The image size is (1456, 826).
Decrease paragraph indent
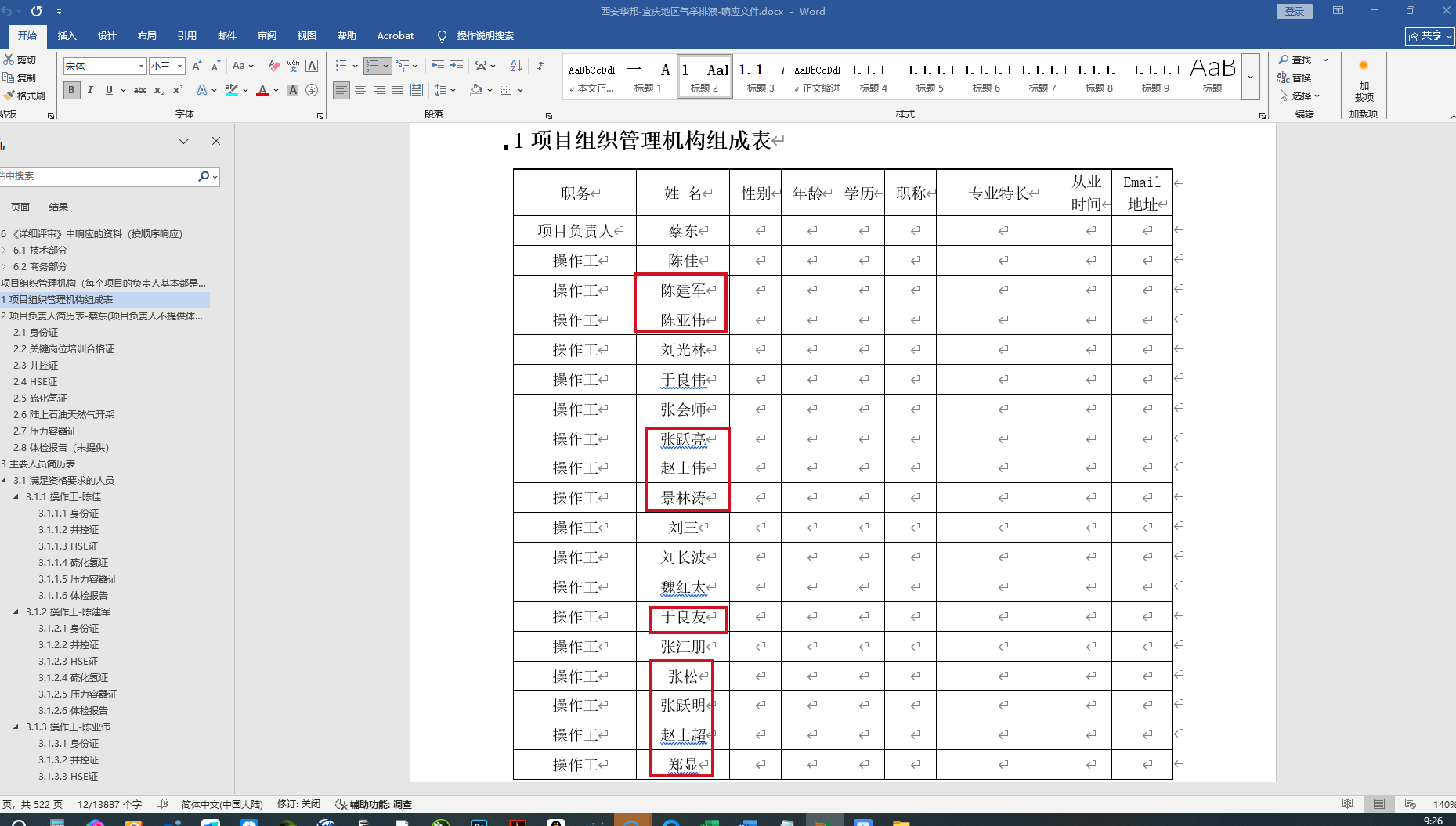pyautogui.click(x=437, y=67)
